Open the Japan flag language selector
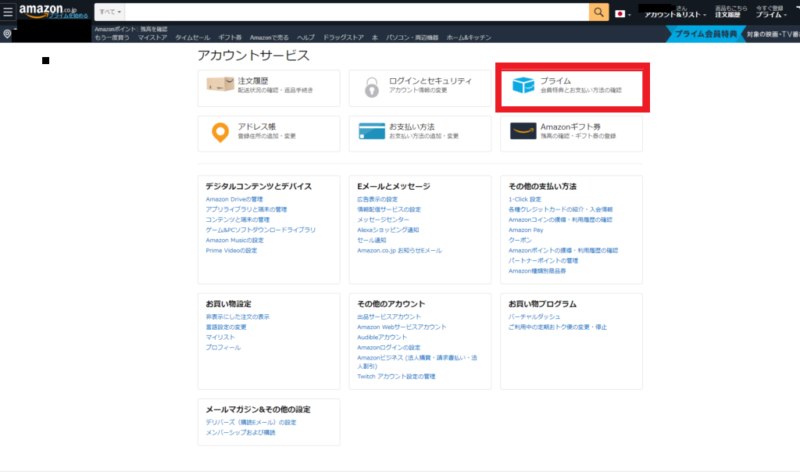 coord(622,14)
